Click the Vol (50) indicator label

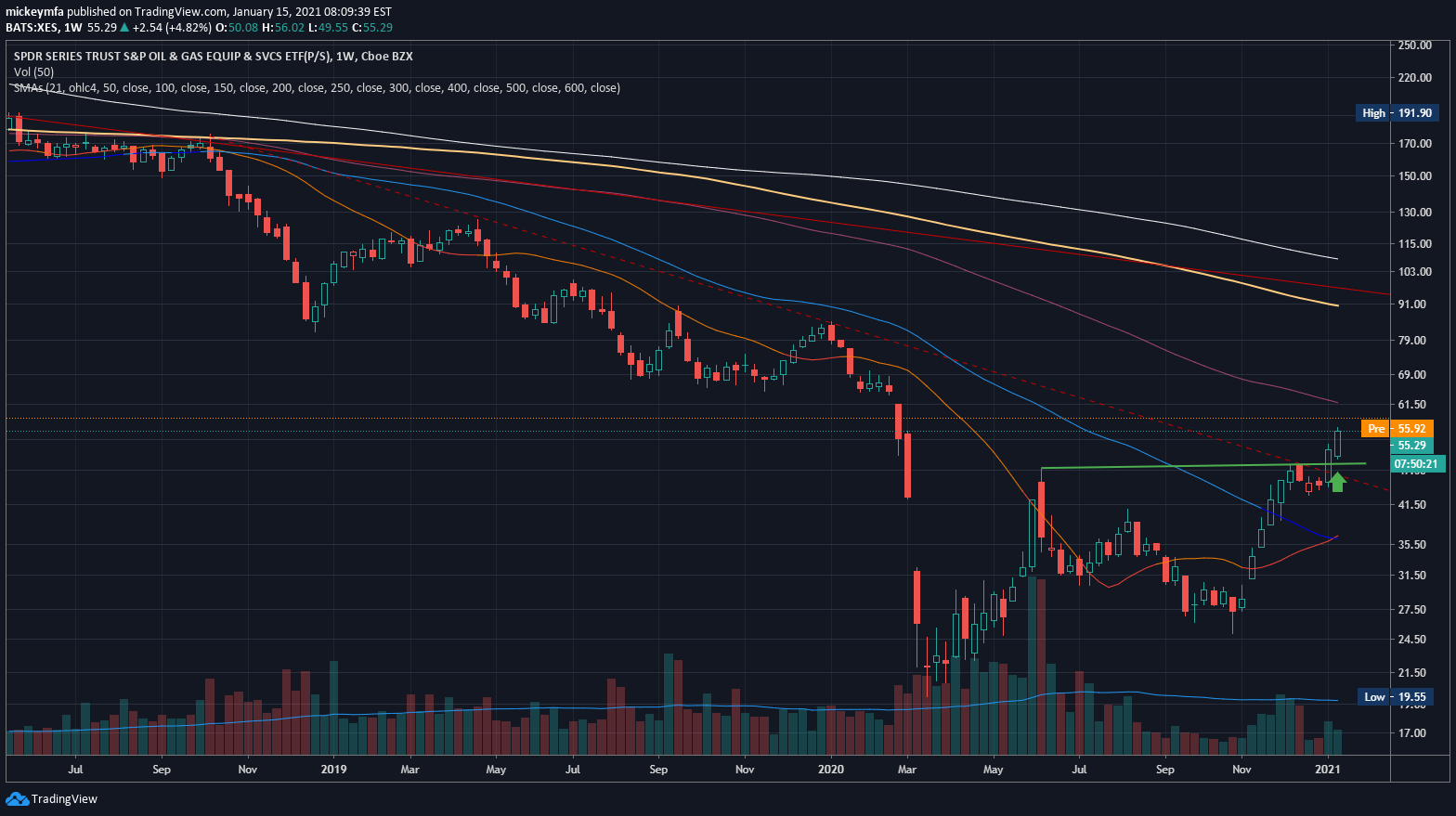click(33, 72)
